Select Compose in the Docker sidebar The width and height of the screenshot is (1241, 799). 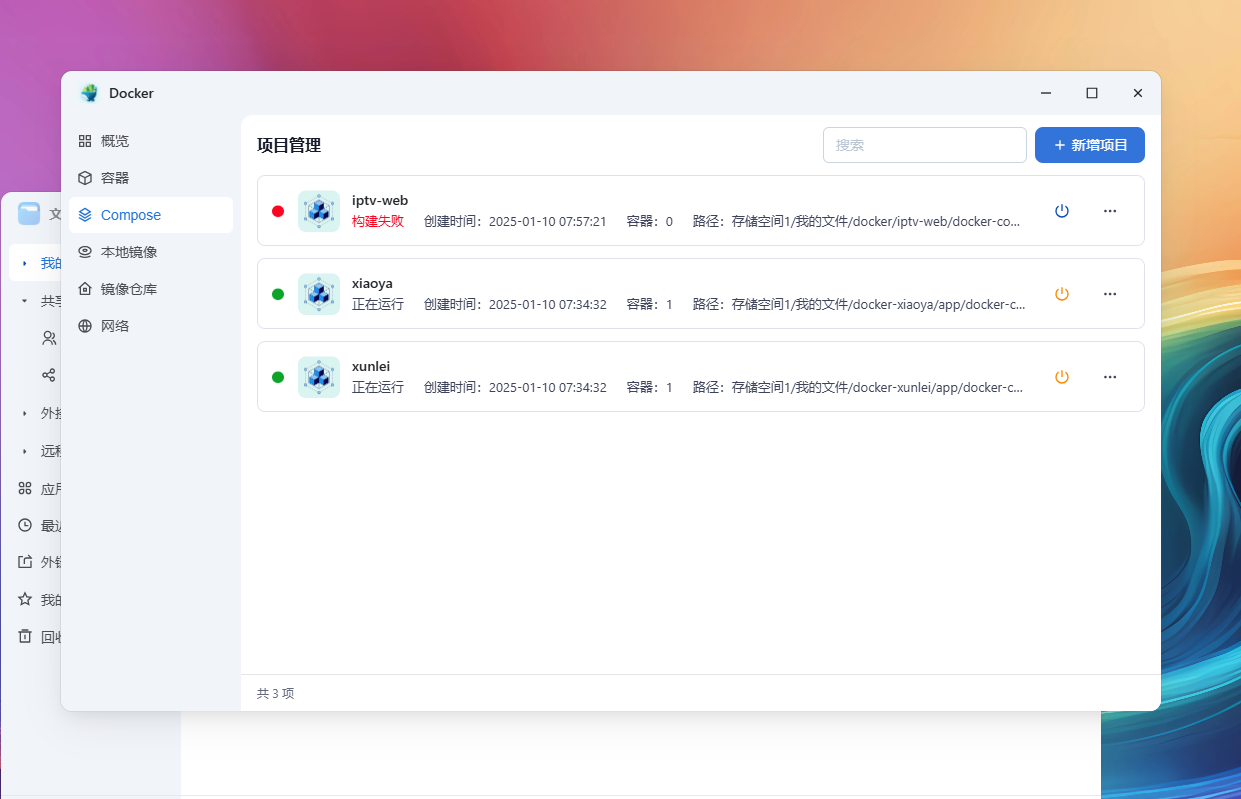(x=150, y=215)
